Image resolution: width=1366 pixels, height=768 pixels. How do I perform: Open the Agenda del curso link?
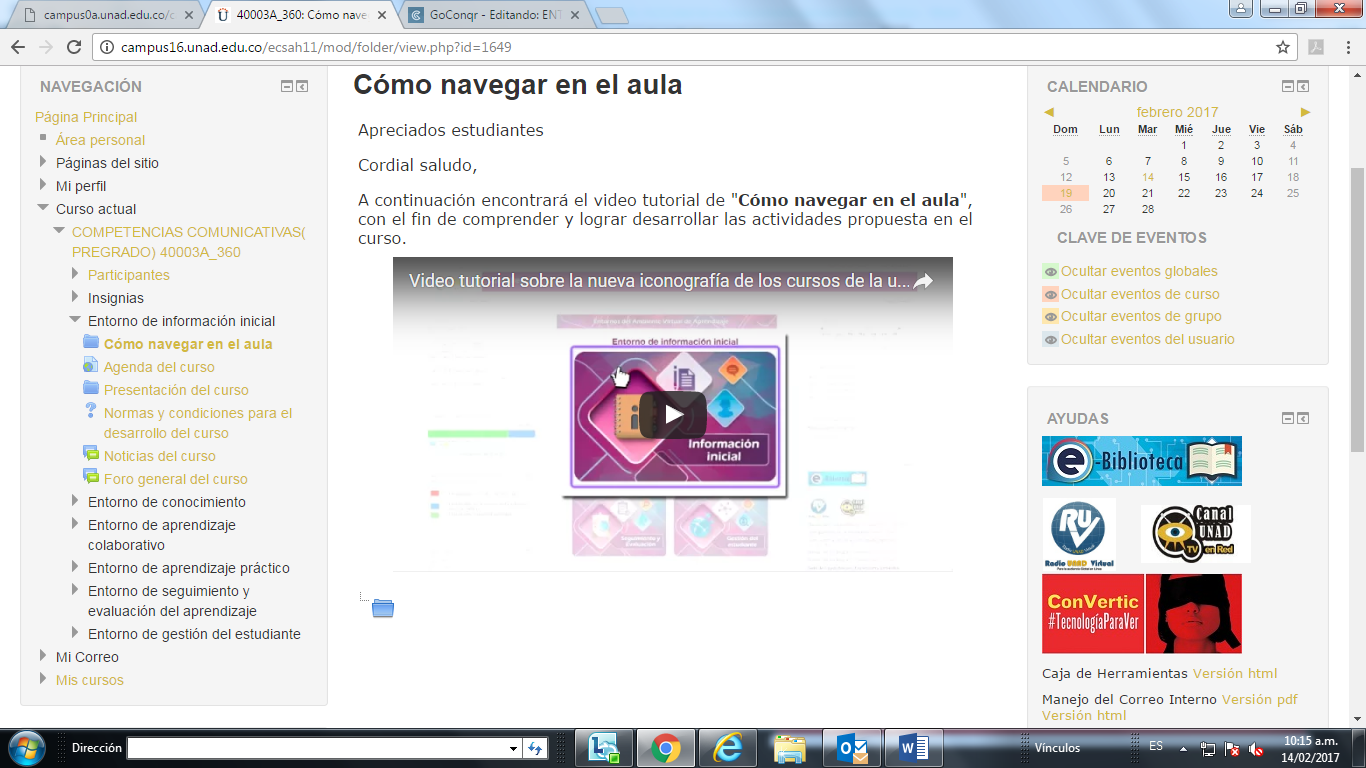[x=159, y=367]
